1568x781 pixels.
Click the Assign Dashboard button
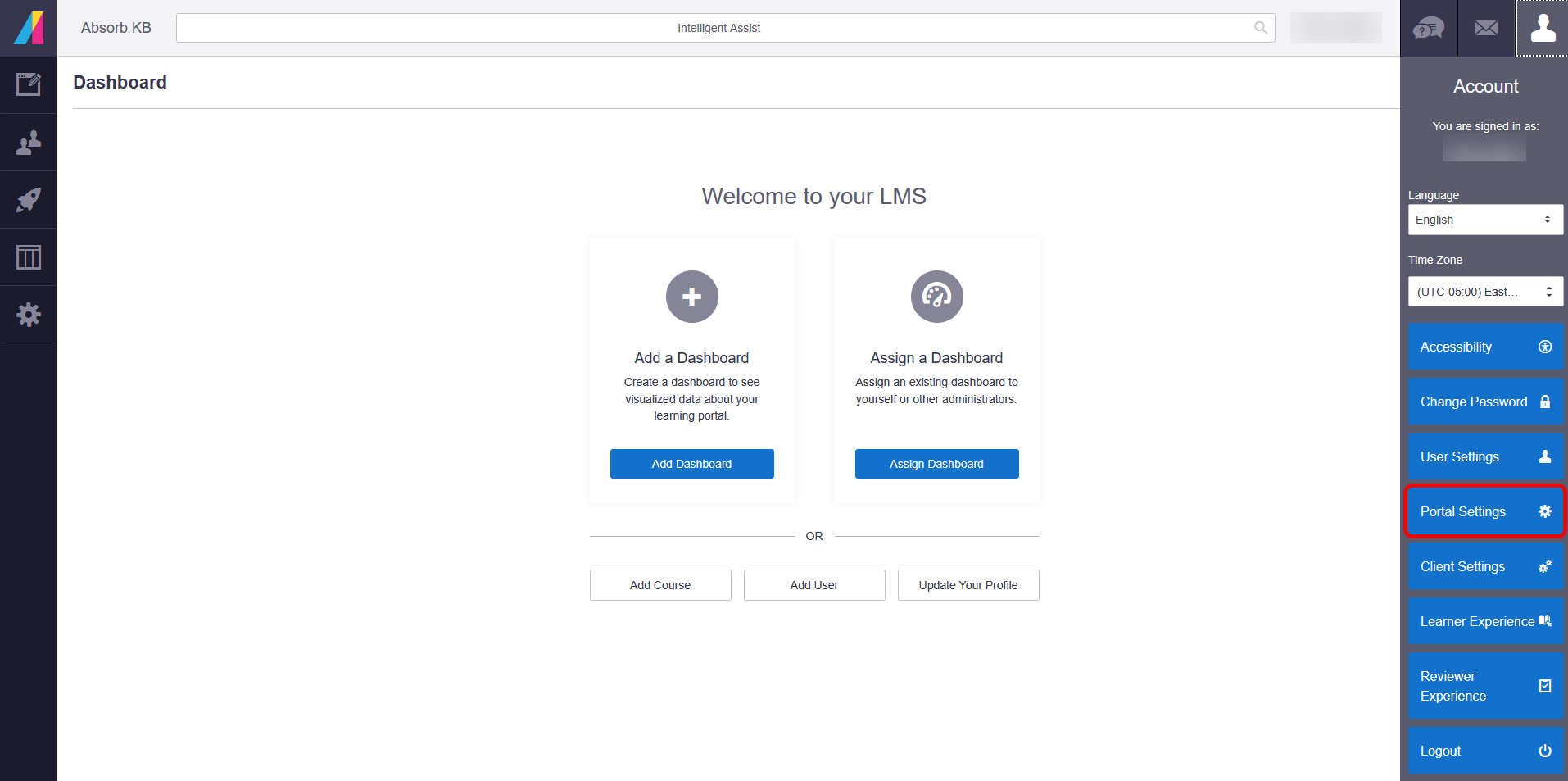pos(936,464)
